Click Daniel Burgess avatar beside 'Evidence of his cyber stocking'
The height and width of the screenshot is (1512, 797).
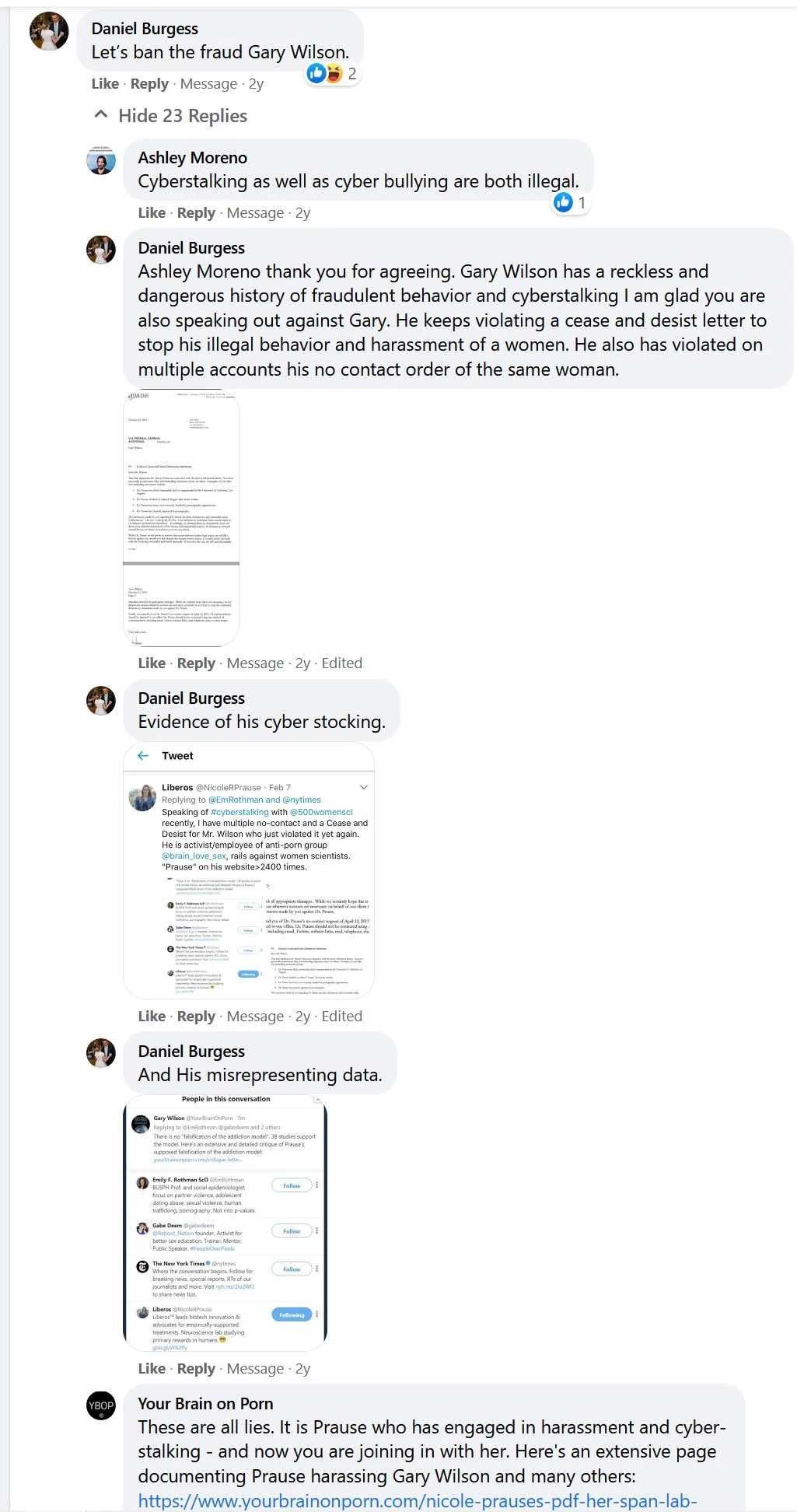point(101,701)
